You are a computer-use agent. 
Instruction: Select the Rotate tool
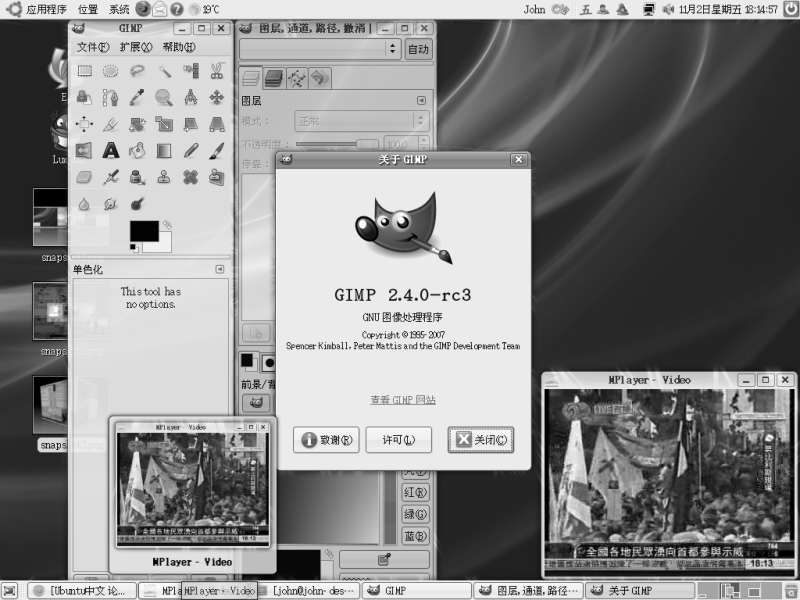click(137, 123)
